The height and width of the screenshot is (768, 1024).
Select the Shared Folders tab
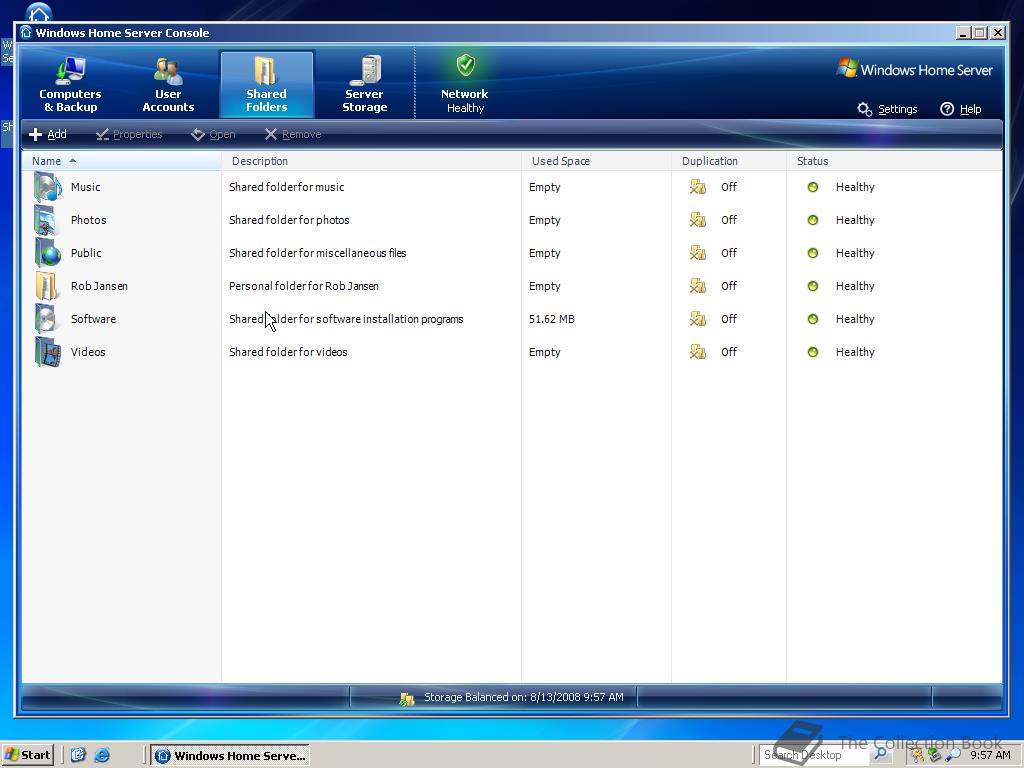(266, 85)
